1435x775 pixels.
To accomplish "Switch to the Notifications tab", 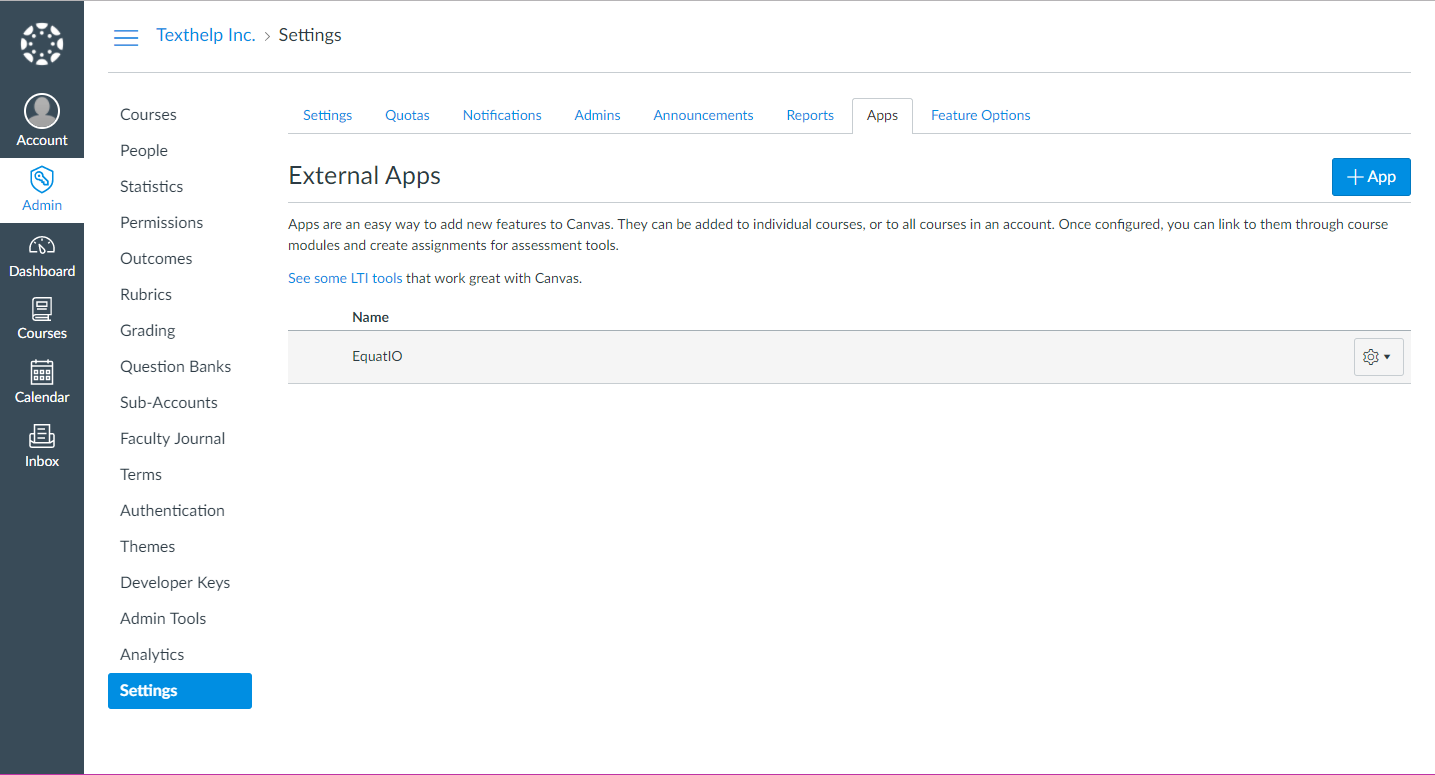I will click(502, 115).
